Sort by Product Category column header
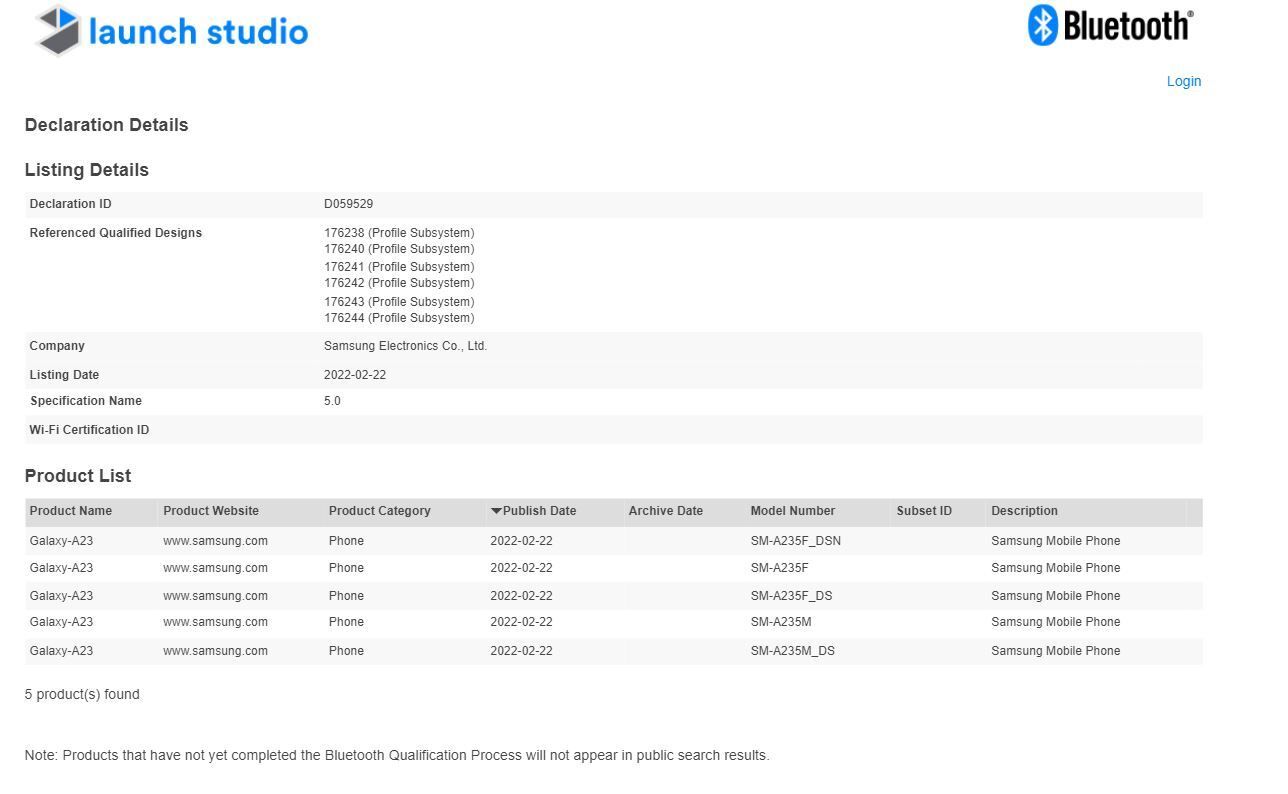 pyautogui.click(x=379, y=511)
